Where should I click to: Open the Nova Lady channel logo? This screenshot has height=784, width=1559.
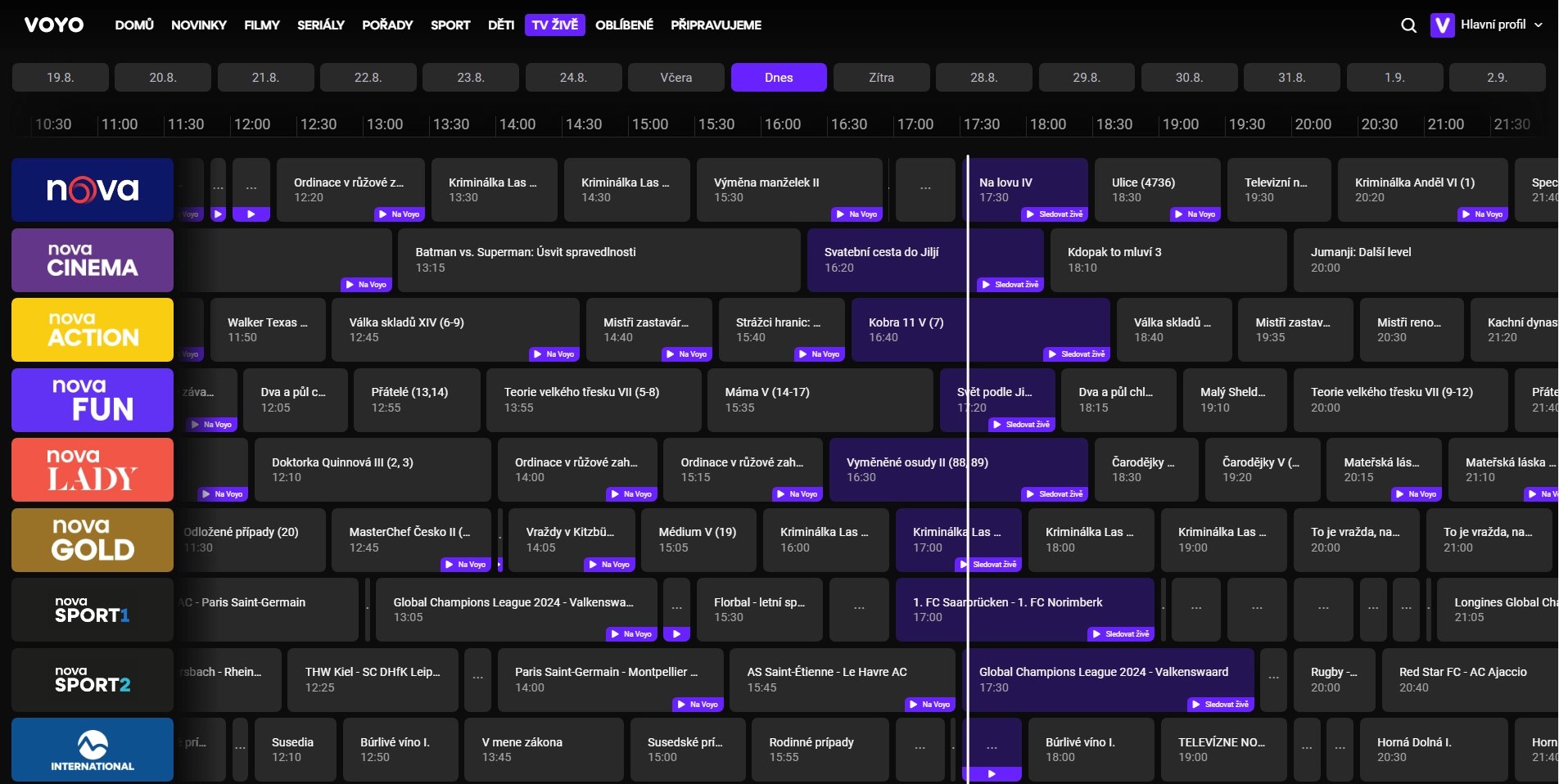click(x=93, y=470)
